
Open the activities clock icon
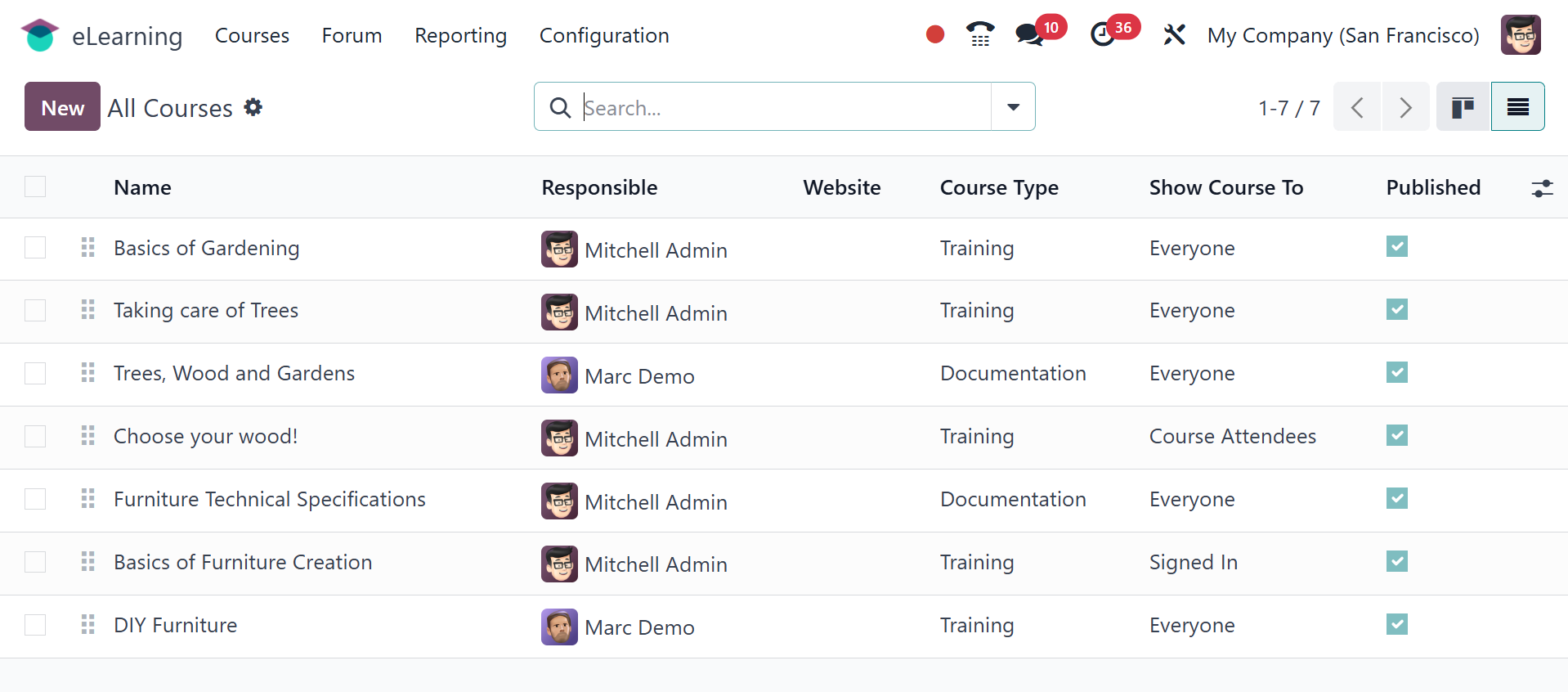point(1103,34)
